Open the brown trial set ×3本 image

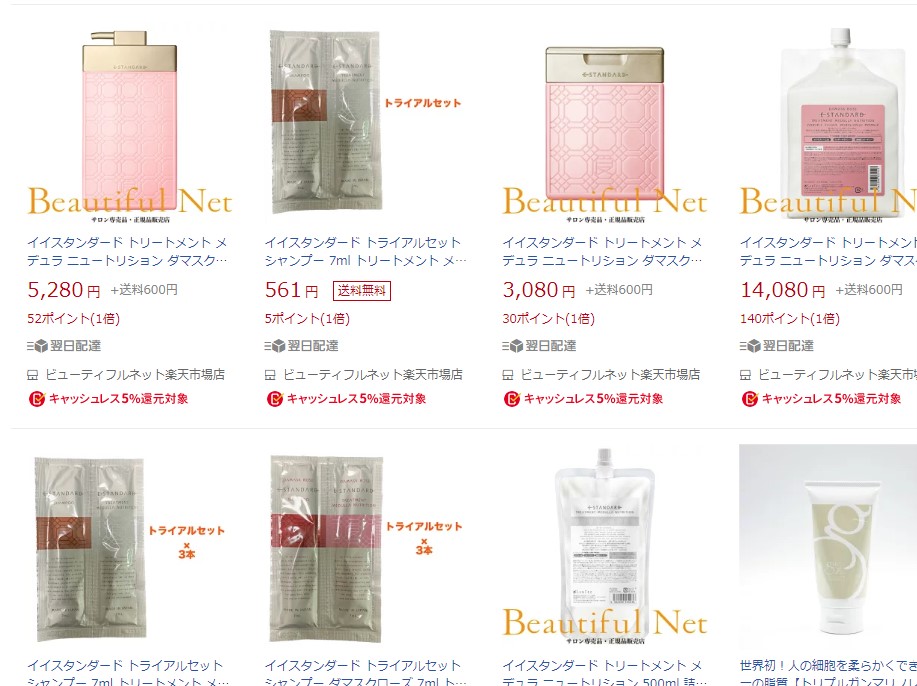pos(130,547)
